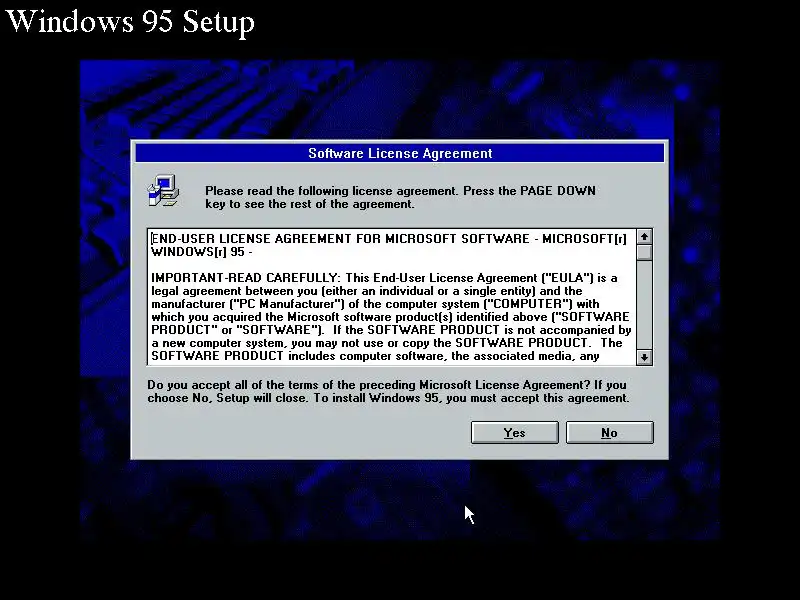
Task: Click the Software License Agreement title bar
Action: pyautogui.click(x=400, y=153)
